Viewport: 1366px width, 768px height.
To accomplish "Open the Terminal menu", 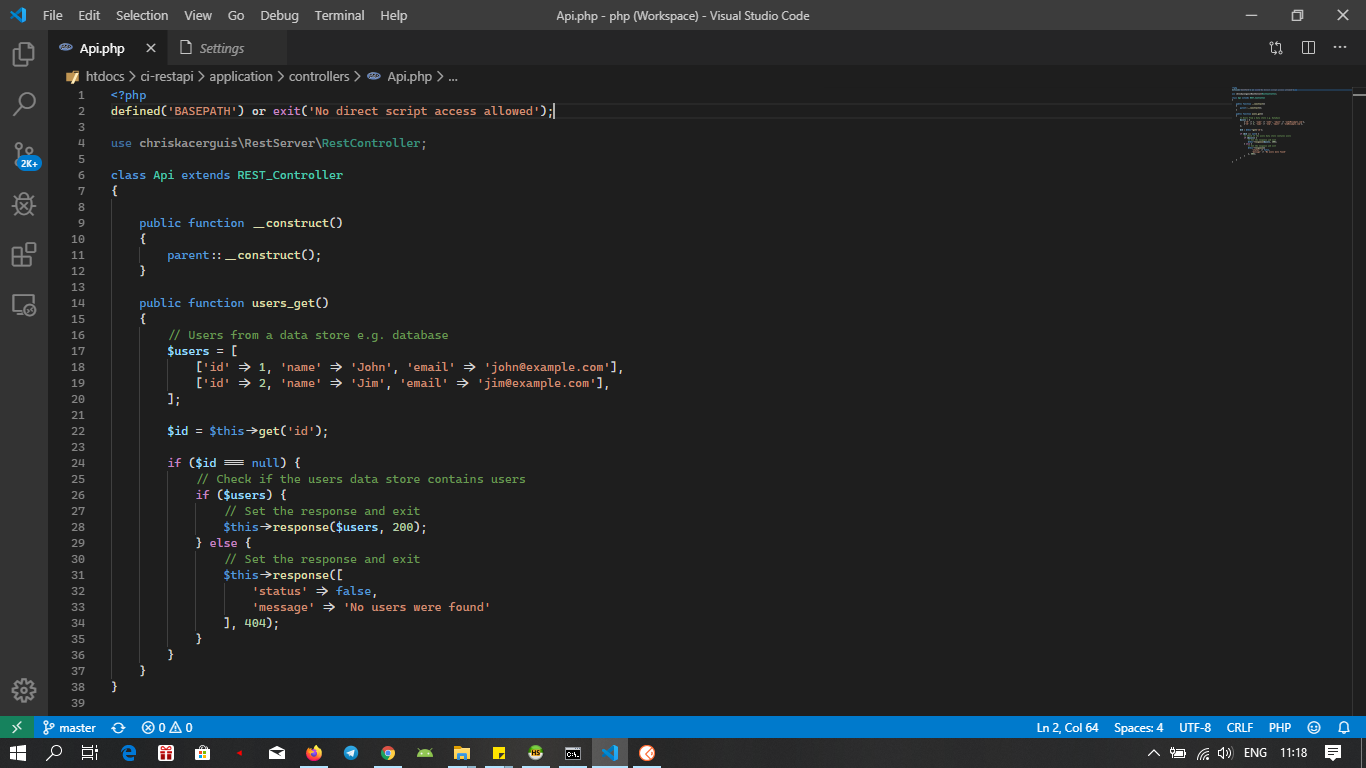I will point(338,15).
